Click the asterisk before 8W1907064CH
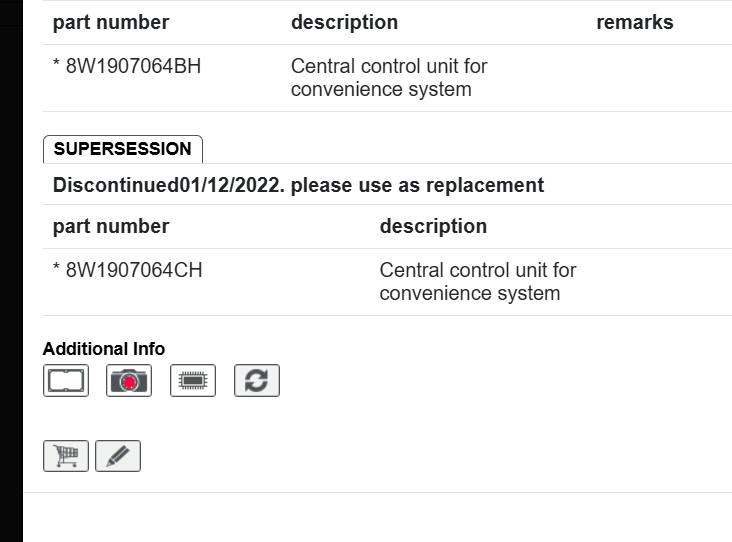Screen dimensions: 732x542 pos(57,271)
